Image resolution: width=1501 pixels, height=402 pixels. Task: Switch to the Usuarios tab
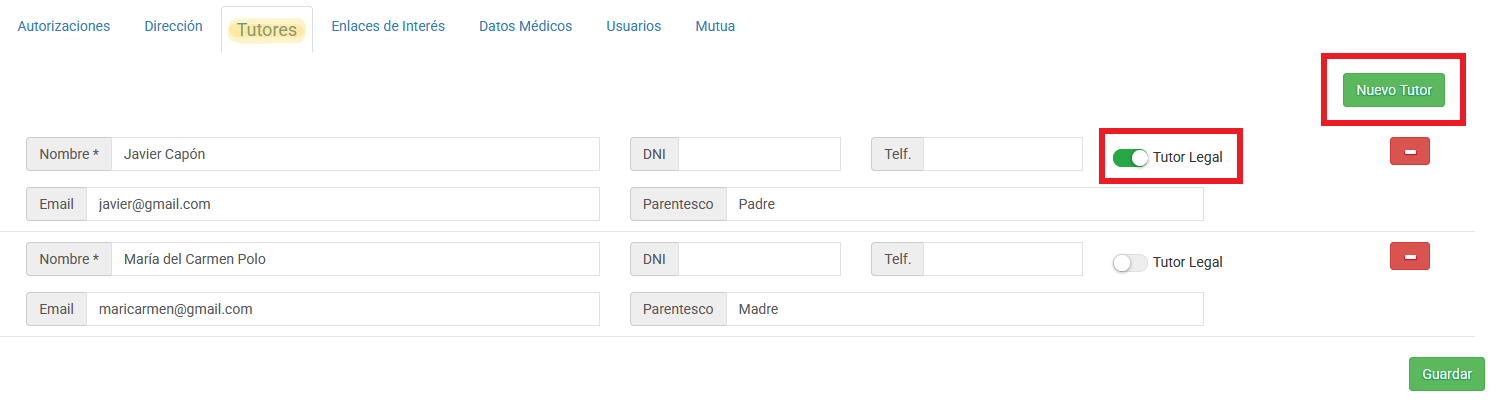click(x=633, y=26)
